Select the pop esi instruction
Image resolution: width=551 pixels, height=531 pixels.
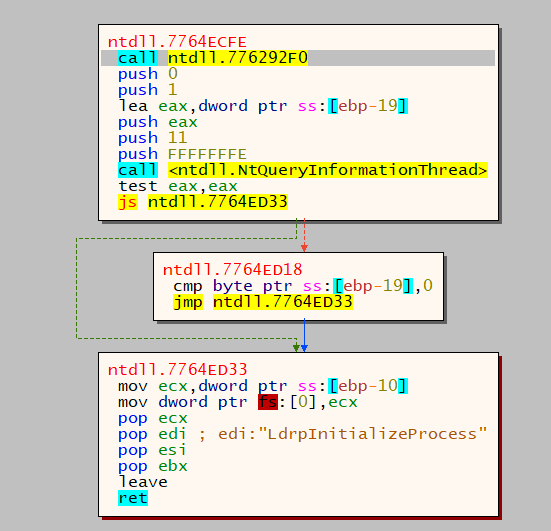coord(152,450)
